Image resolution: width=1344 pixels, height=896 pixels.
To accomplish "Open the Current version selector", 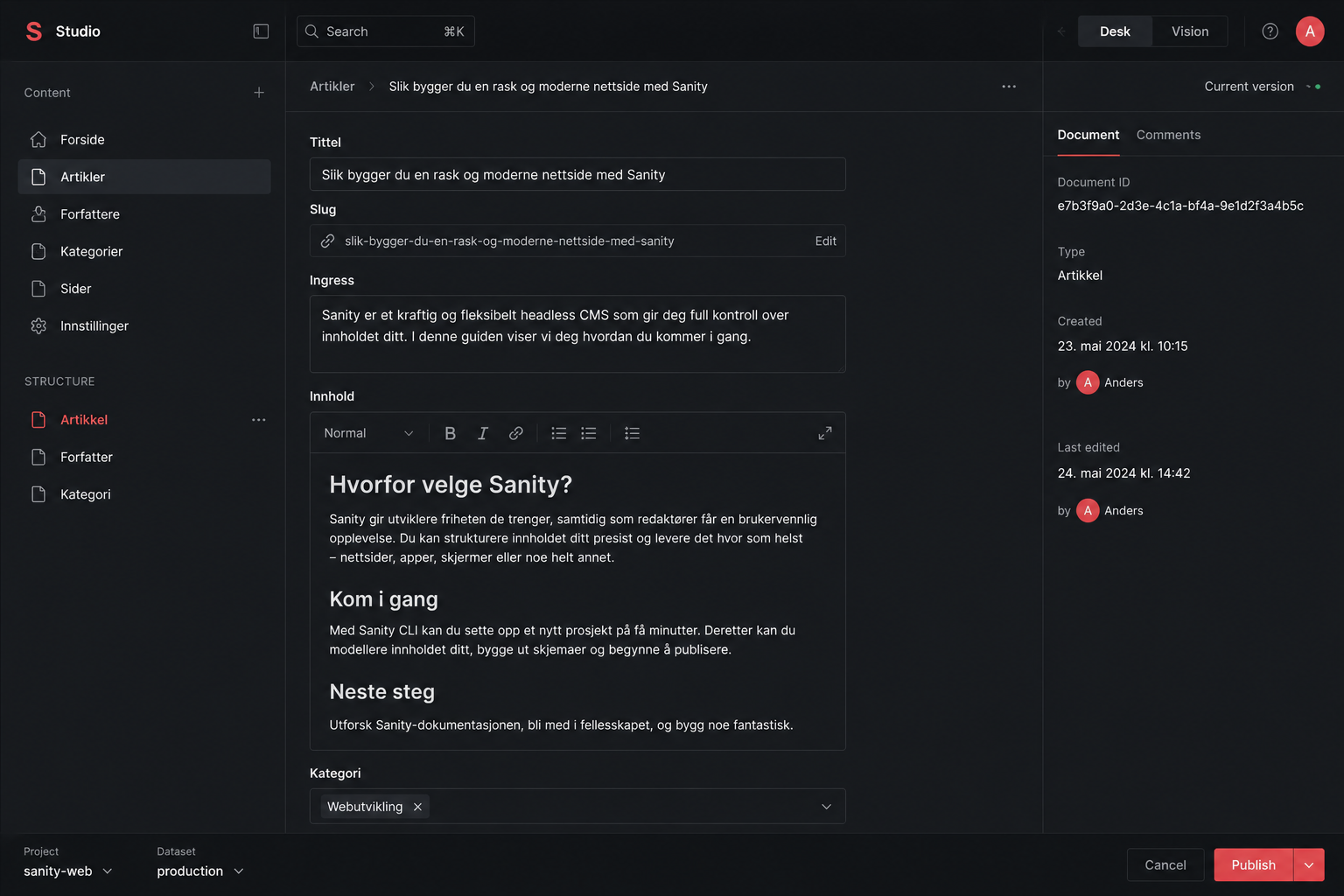I will (x=1262, y=87).
